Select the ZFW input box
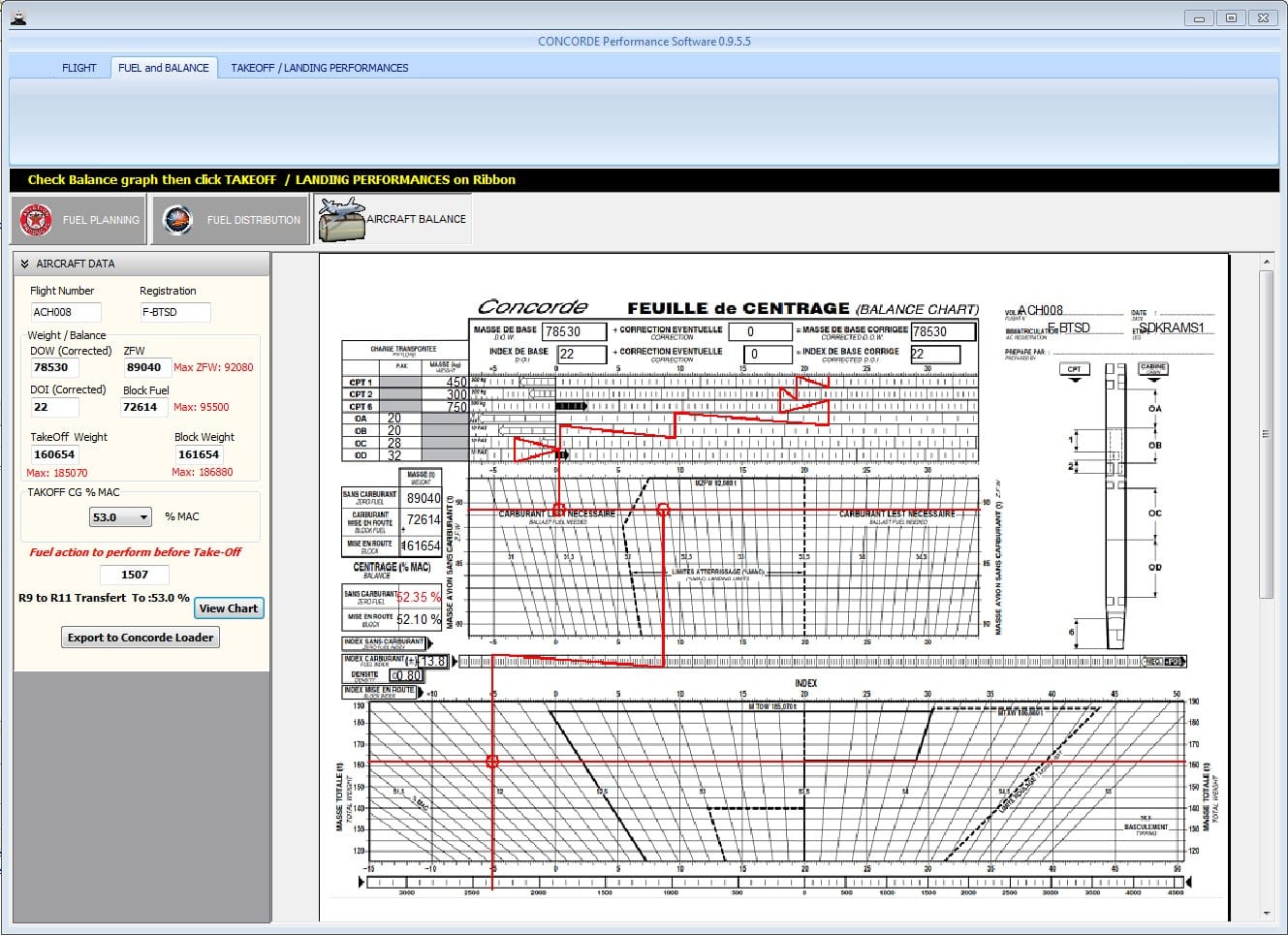This screenshot has width=1288, height=935. click(x=145, y=367)
